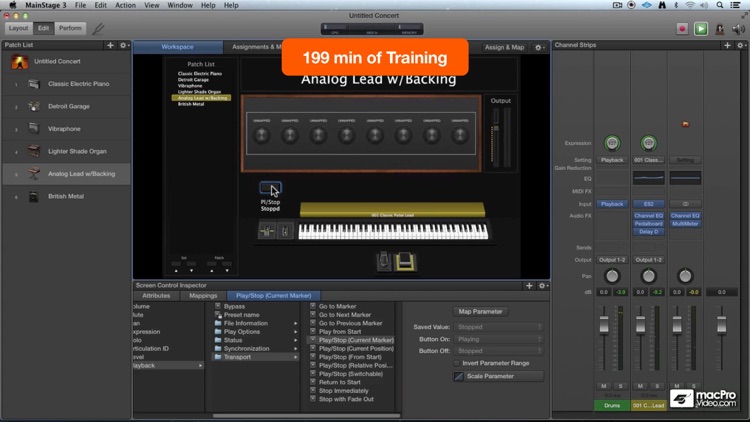This screenshot has width=750, height=422.
Task: Click the green play button in toolbar
Action: (701, 29)
